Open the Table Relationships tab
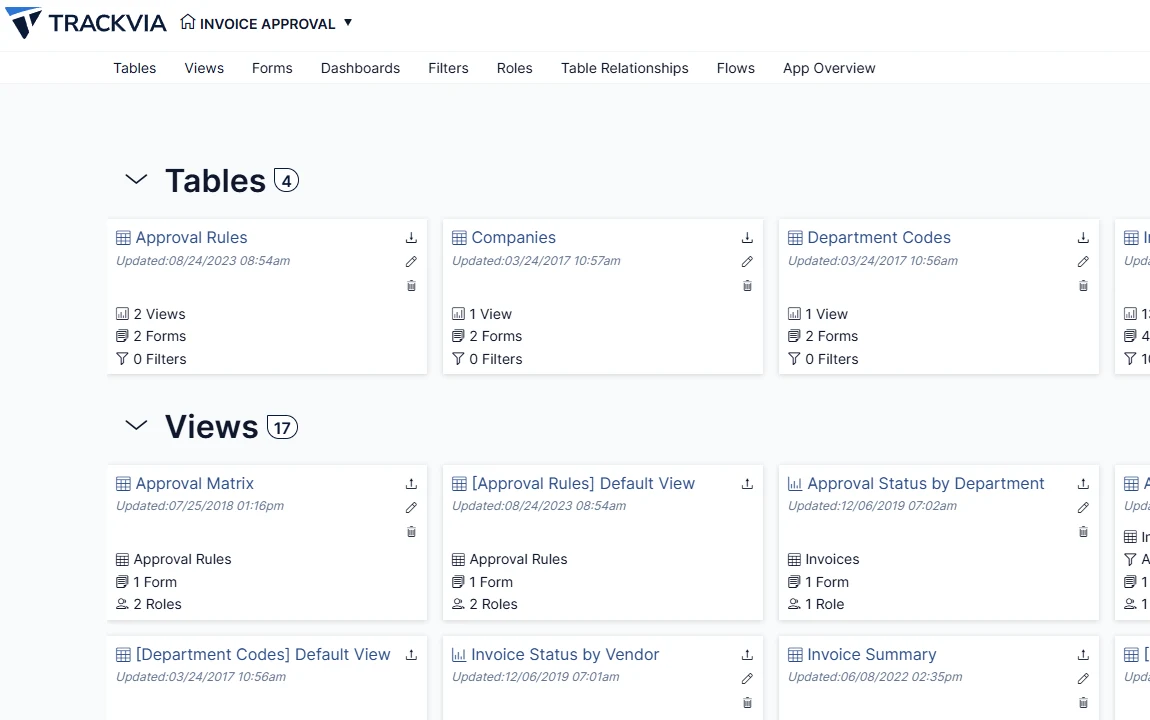 click(625, 68)
